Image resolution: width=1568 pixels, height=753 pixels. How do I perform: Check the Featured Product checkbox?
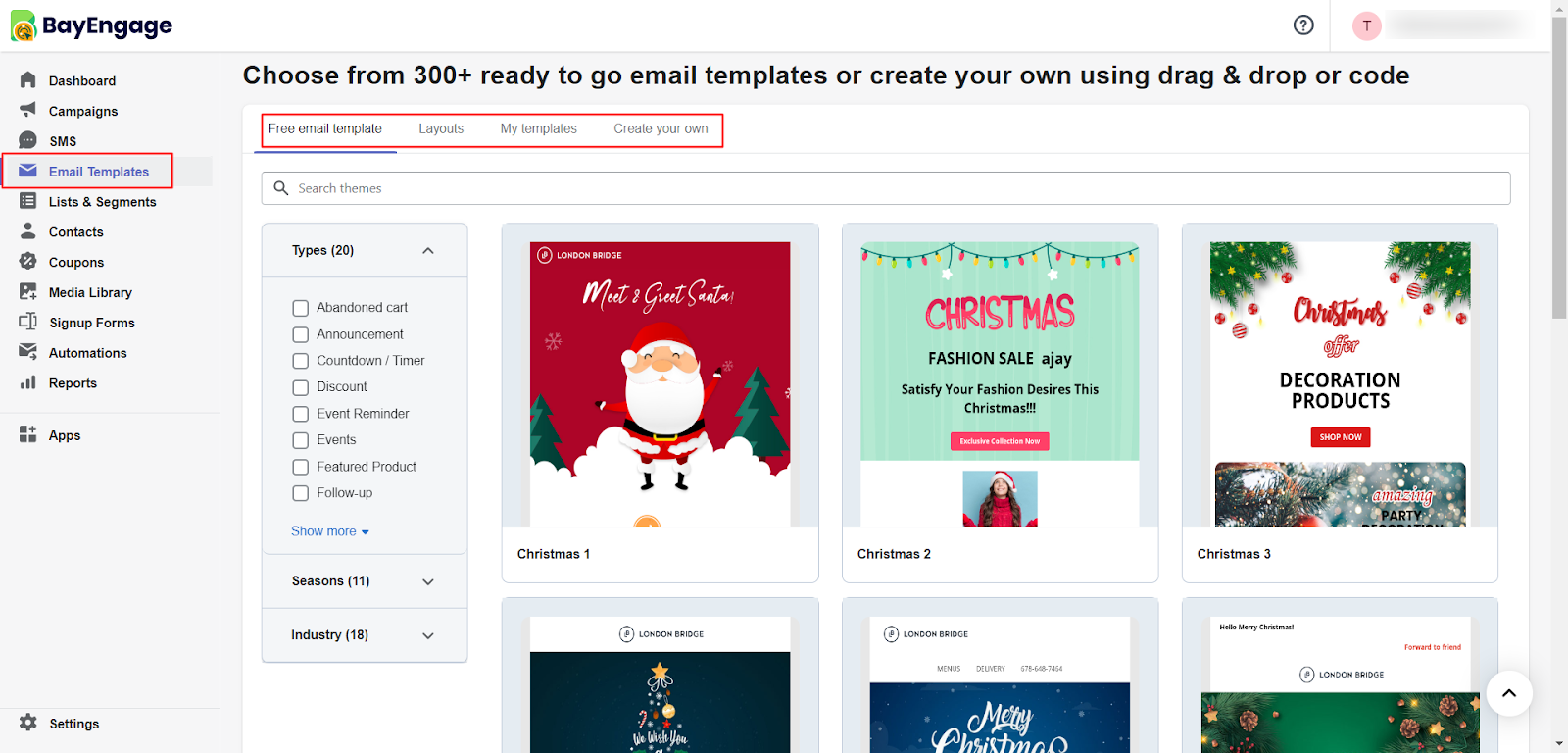[301, 467]
